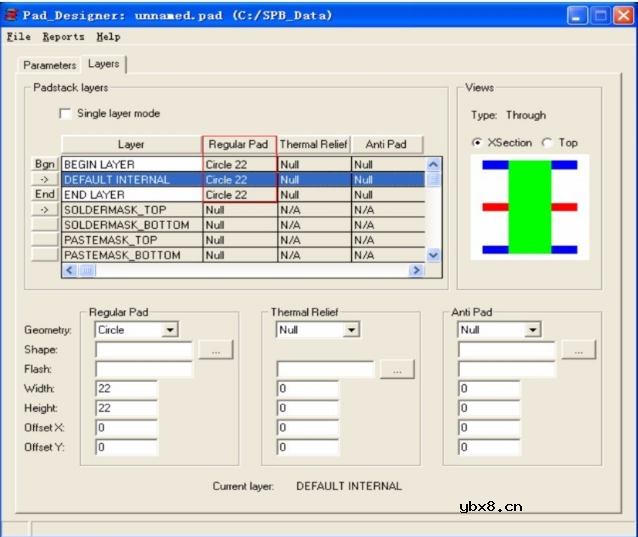Click the layer list scroll up arrow
638x537 pixels.
(x=433, y=165)
